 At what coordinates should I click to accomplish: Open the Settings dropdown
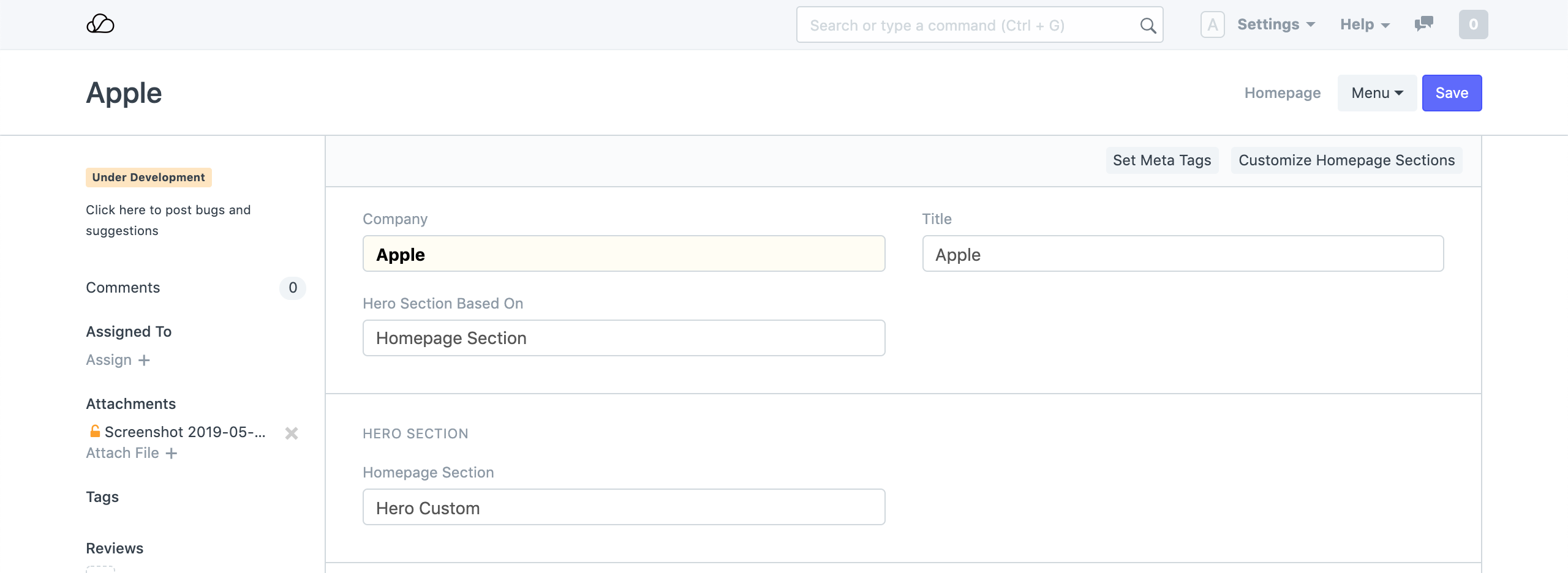(1276, 24)
